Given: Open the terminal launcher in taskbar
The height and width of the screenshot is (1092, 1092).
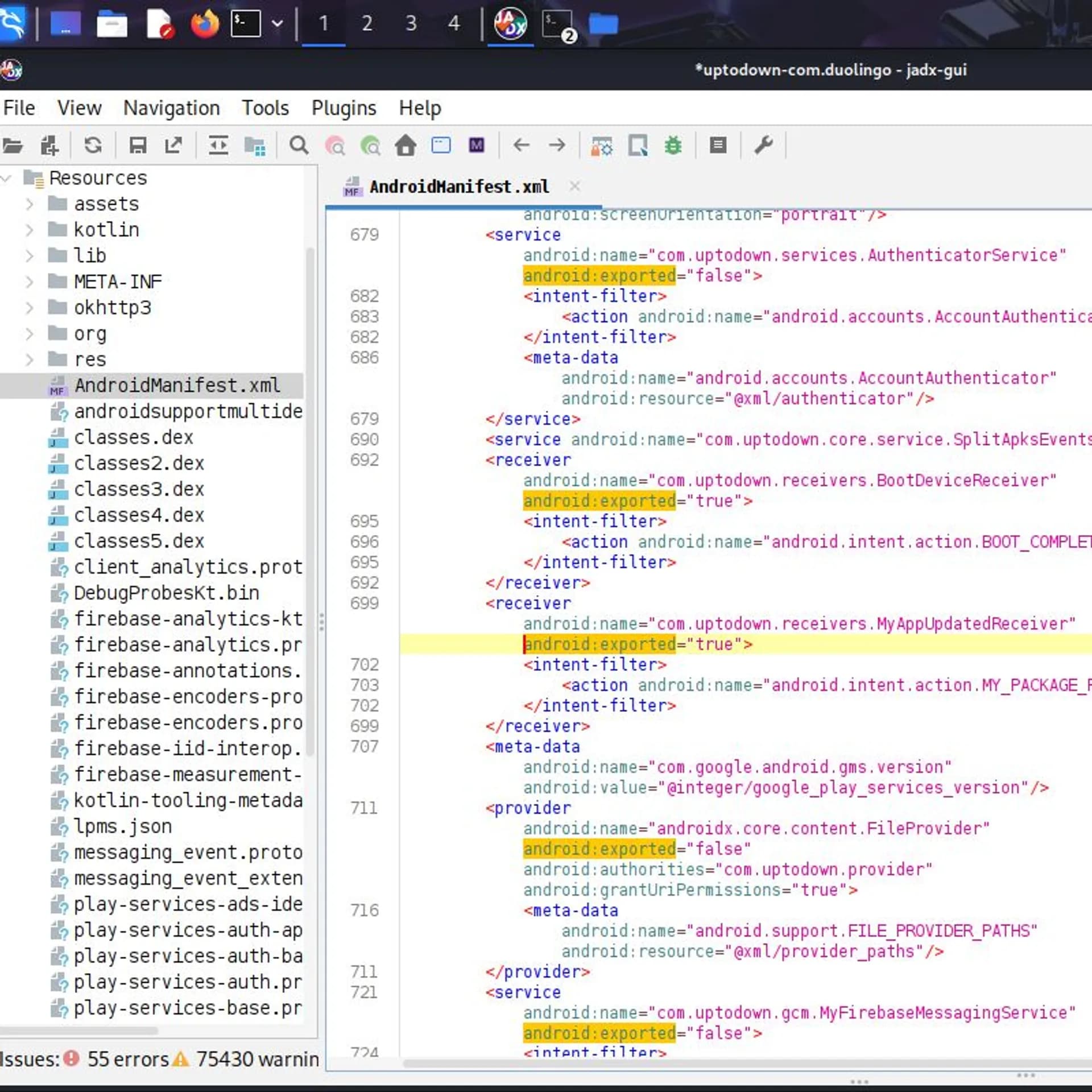Looking at the screenshot, I should tap(246, 23).
